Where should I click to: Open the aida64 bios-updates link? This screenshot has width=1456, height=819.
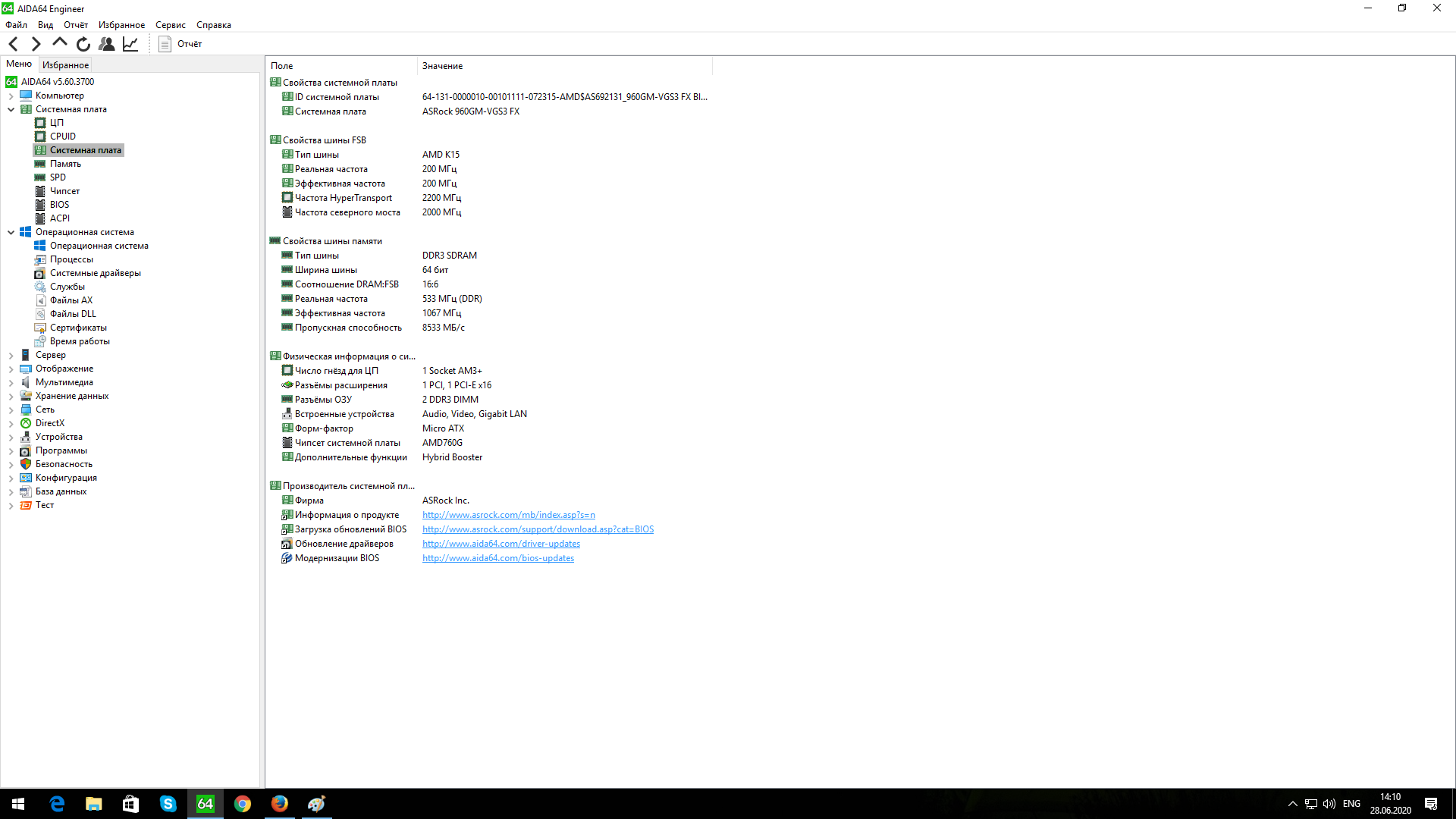pos(497,558)
